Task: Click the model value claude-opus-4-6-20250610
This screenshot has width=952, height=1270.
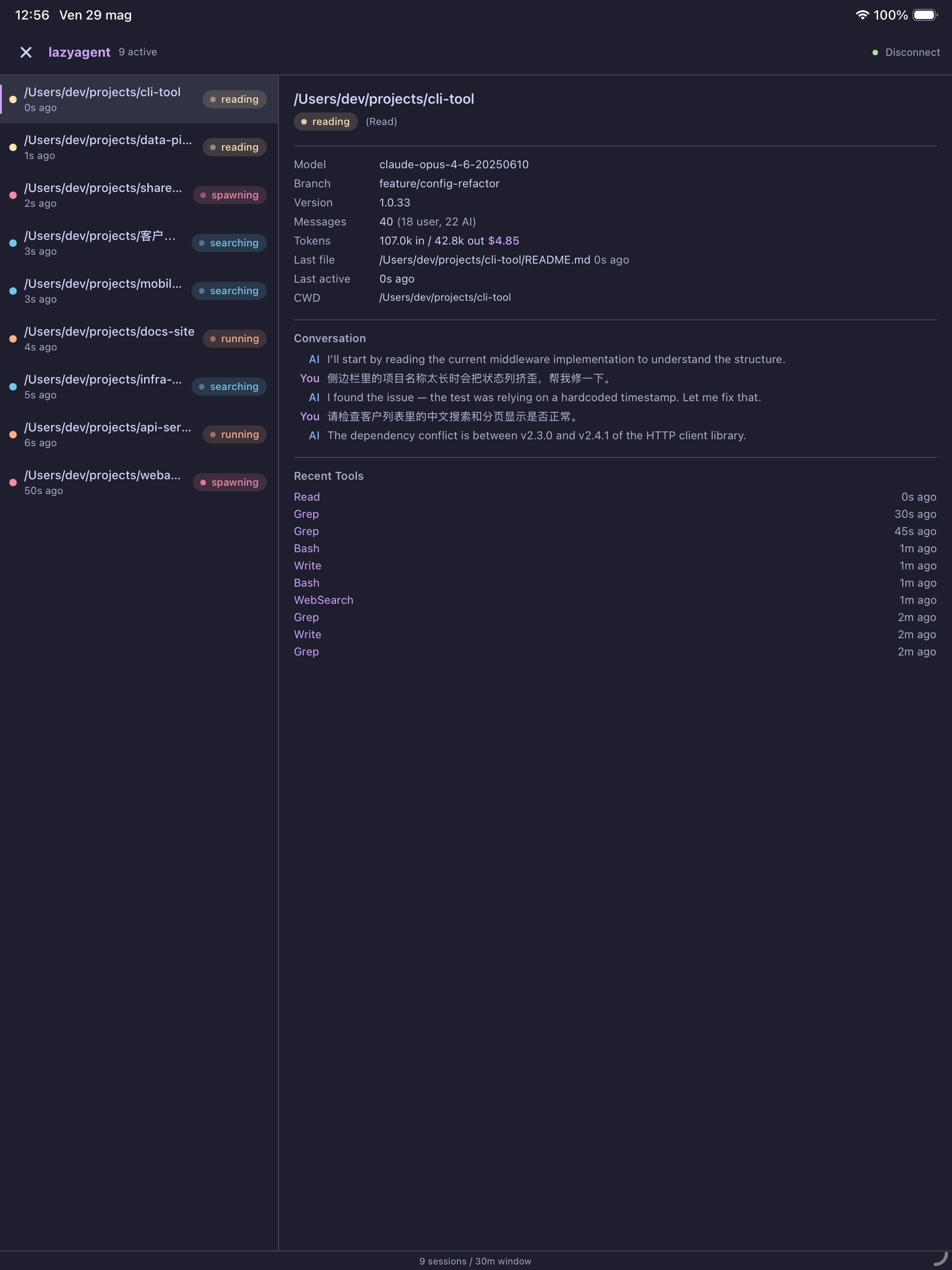Action: tap(454, 164)
